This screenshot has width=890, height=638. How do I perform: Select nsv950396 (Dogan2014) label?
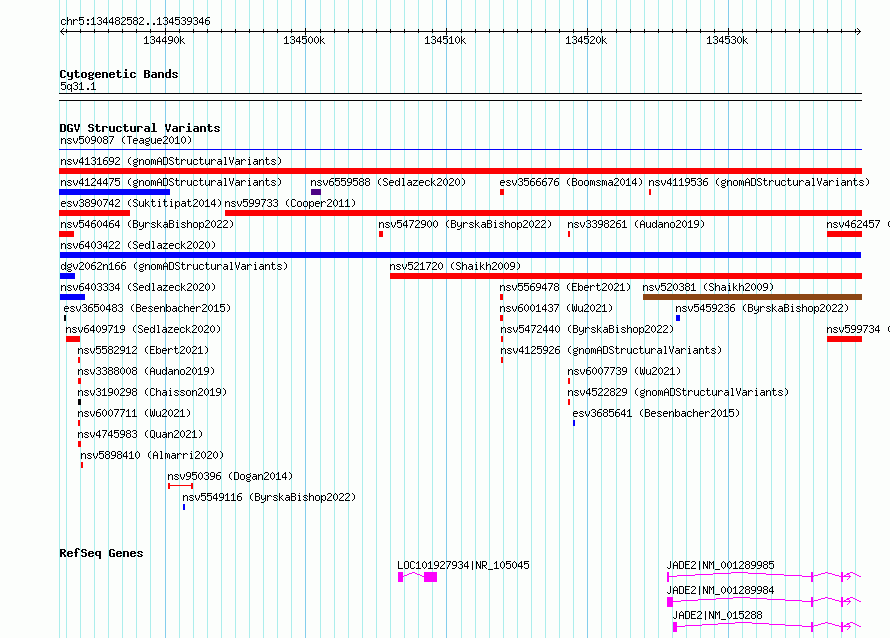[230, 476]
